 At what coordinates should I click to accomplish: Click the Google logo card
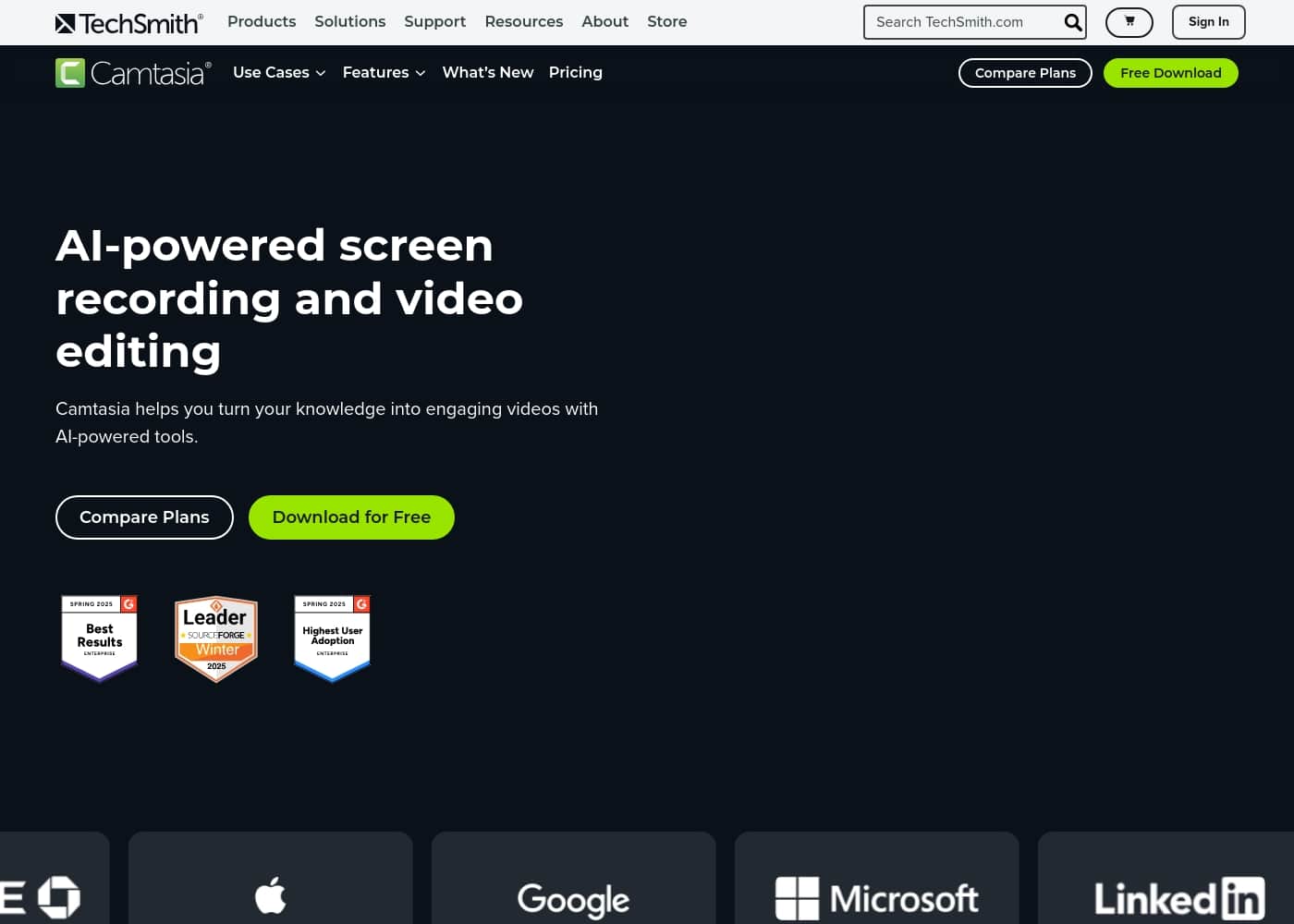point(574,878)
